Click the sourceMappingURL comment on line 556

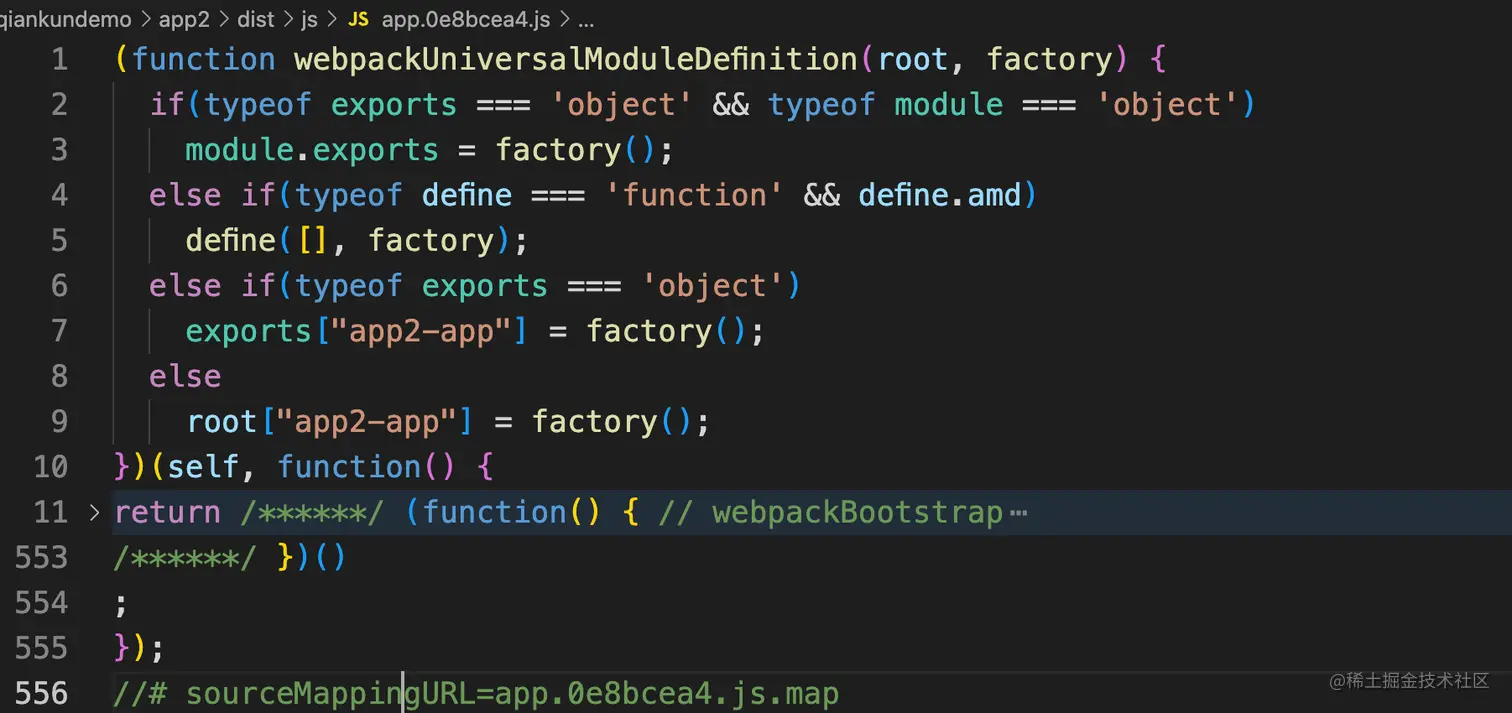click(x=476, y=693)
